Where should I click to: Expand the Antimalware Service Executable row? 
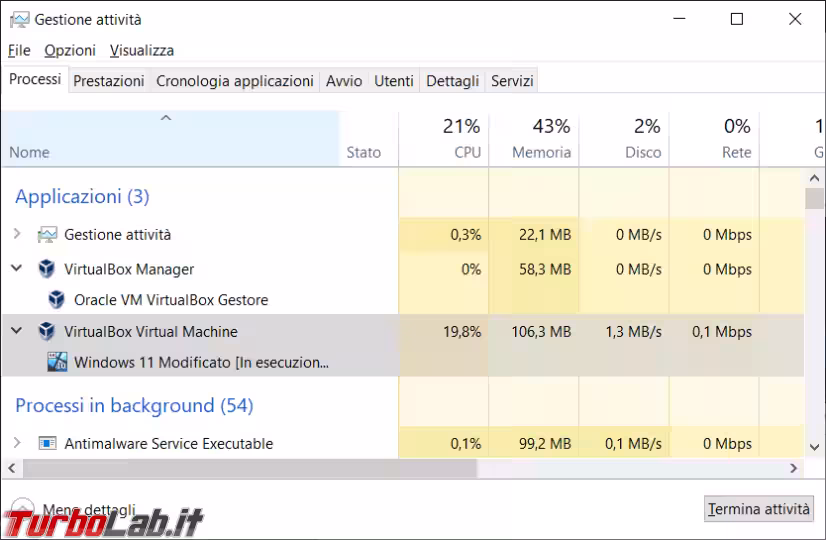pos(16,443)
